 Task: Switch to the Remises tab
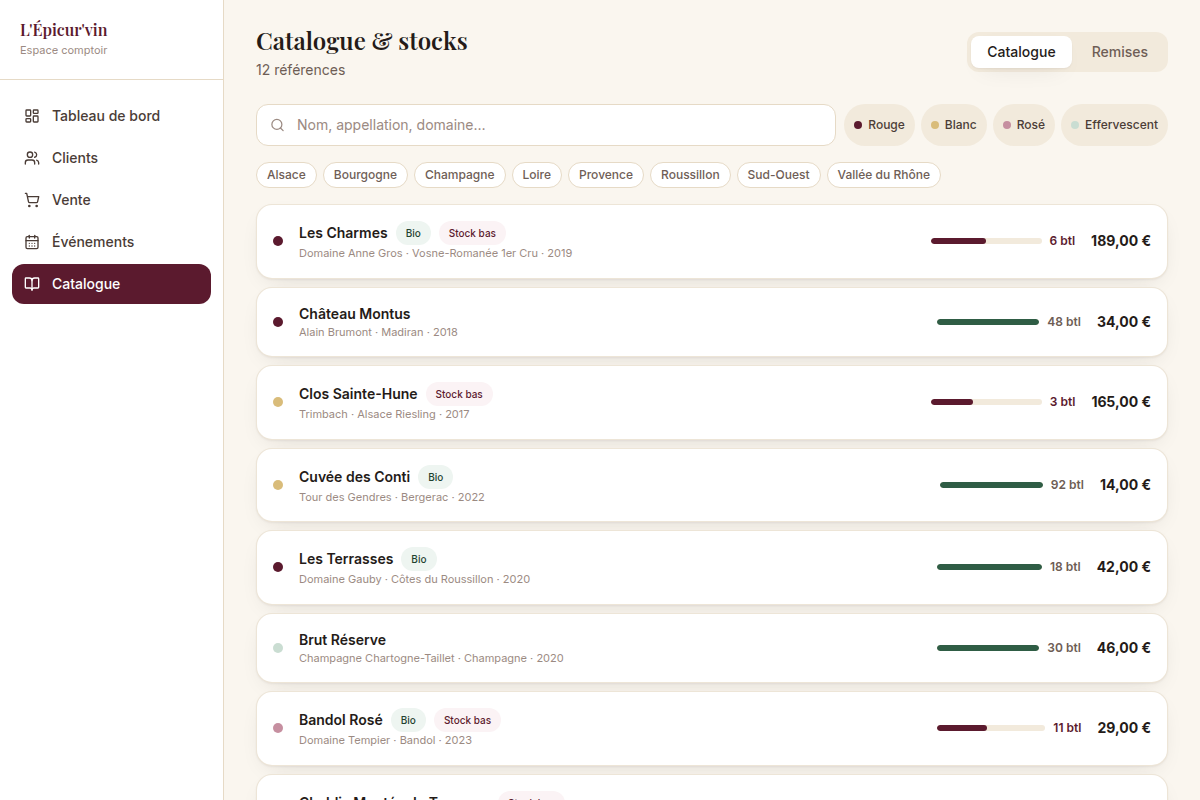(x=1119, y=52)
